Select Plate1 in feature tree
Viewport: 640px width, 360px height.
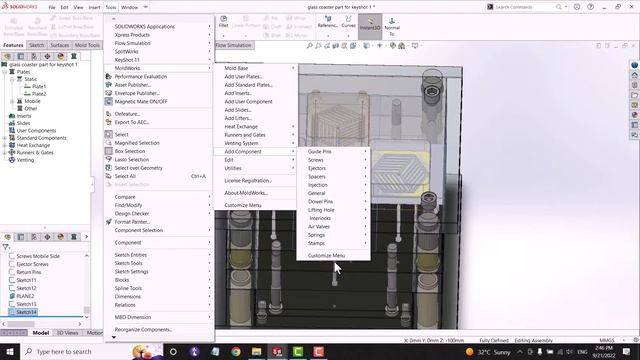coord(39,87)
